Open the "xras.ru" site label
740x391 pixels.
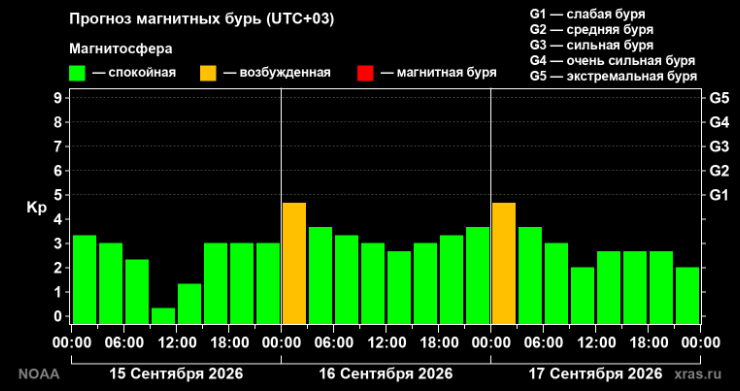(698, 374)
